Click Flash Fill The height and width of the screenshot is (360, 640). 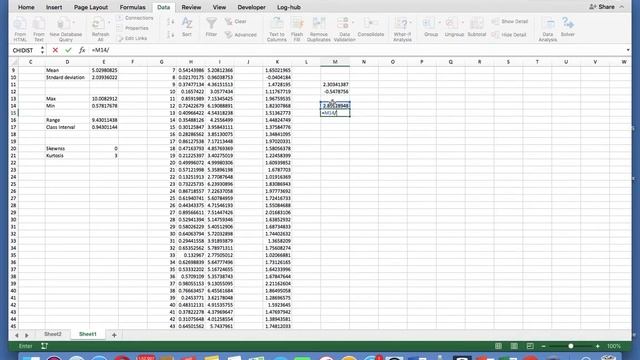click(297, 29)
